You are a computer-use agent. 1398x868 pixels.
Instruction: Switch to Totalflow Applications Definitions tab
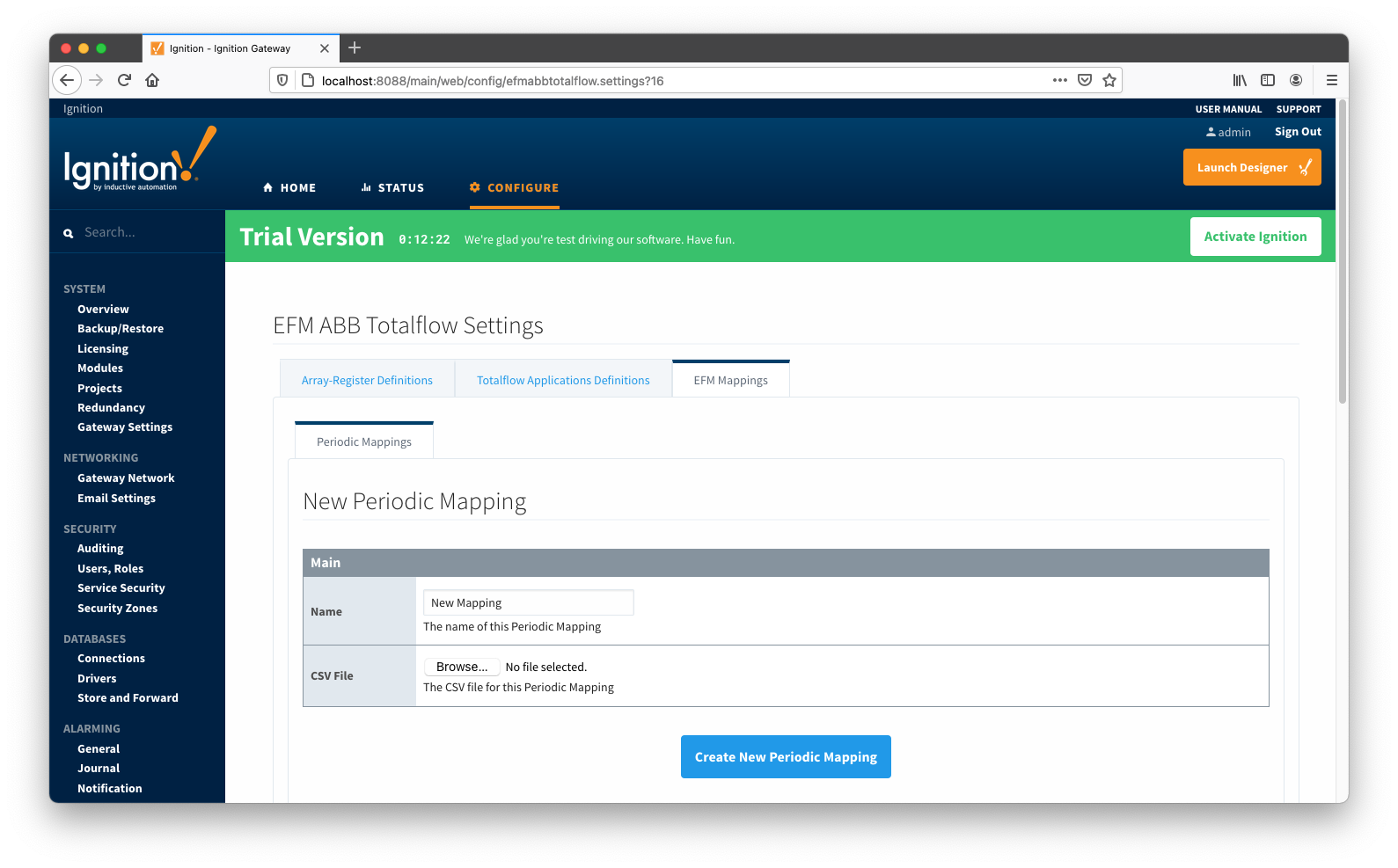(x=563, y=380)
